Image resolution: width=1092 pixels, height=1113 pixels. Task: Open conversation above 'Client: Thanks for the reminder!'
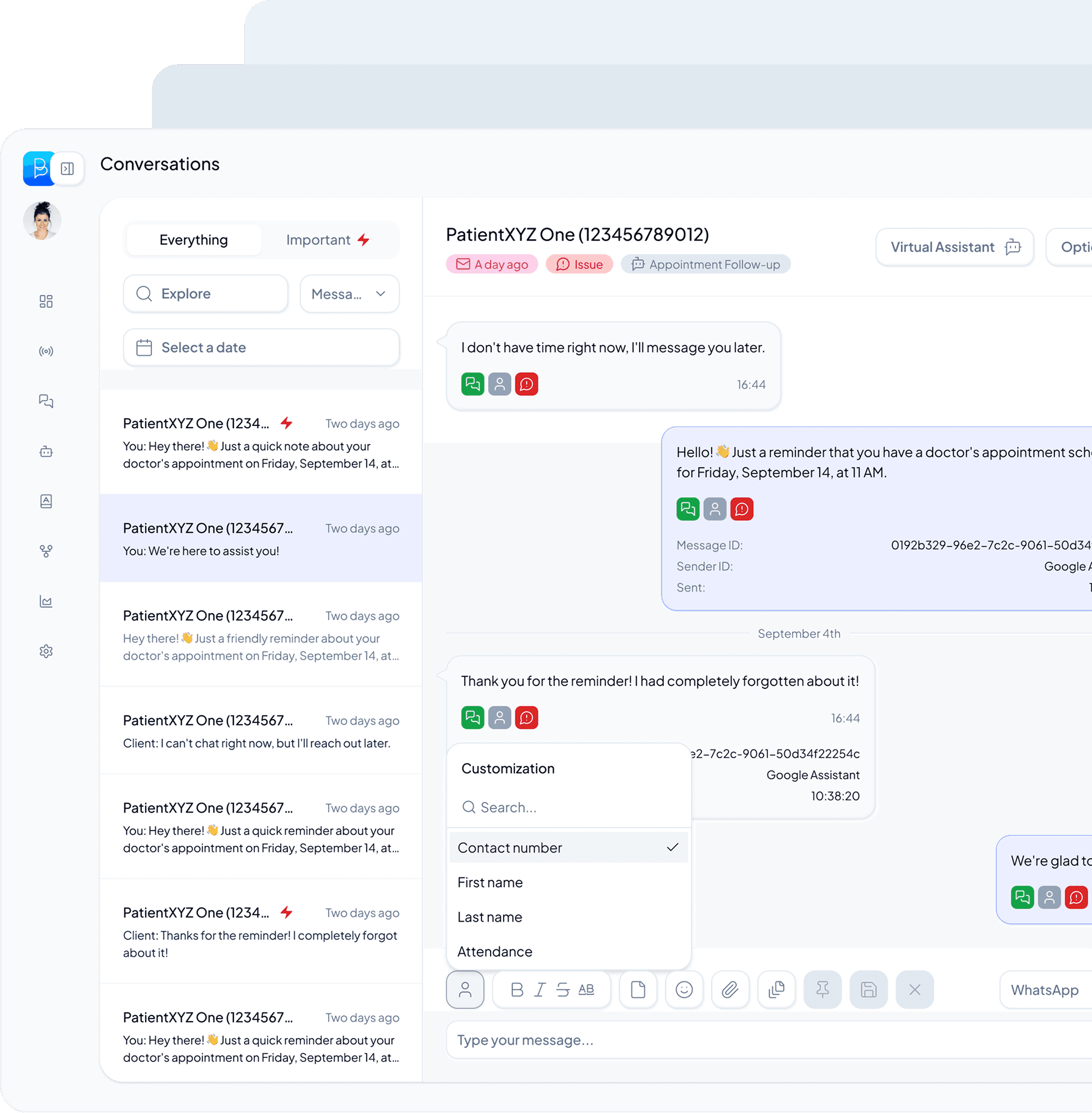click(261, 827)
